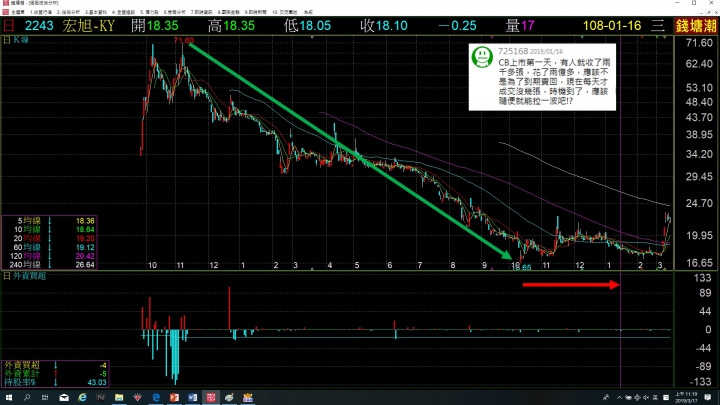Open the taskbar clock and date
This screenshot has height=405, width=720.
(x=686, y=397)
